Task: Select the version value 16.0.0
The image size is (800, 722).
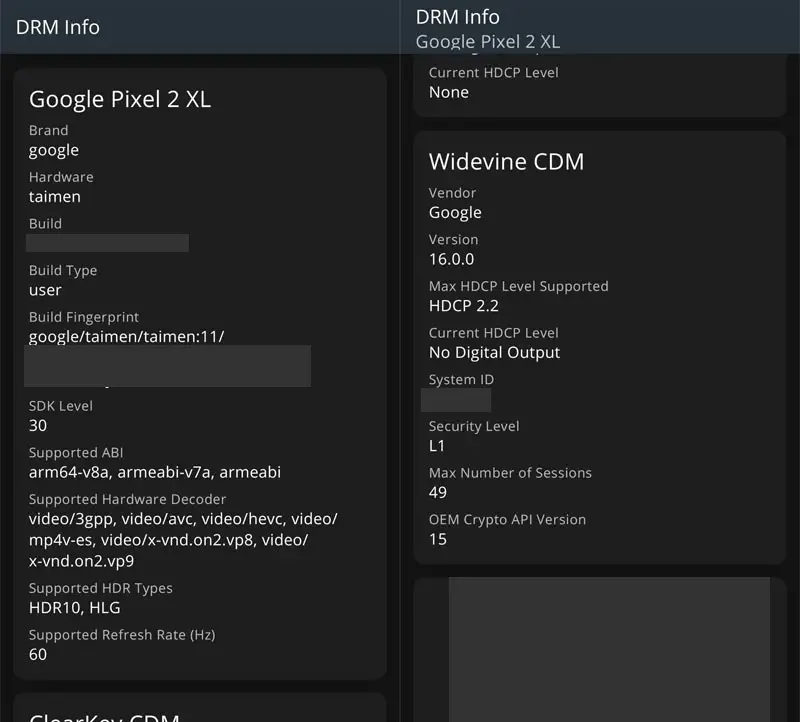Action: coord(452,259)
